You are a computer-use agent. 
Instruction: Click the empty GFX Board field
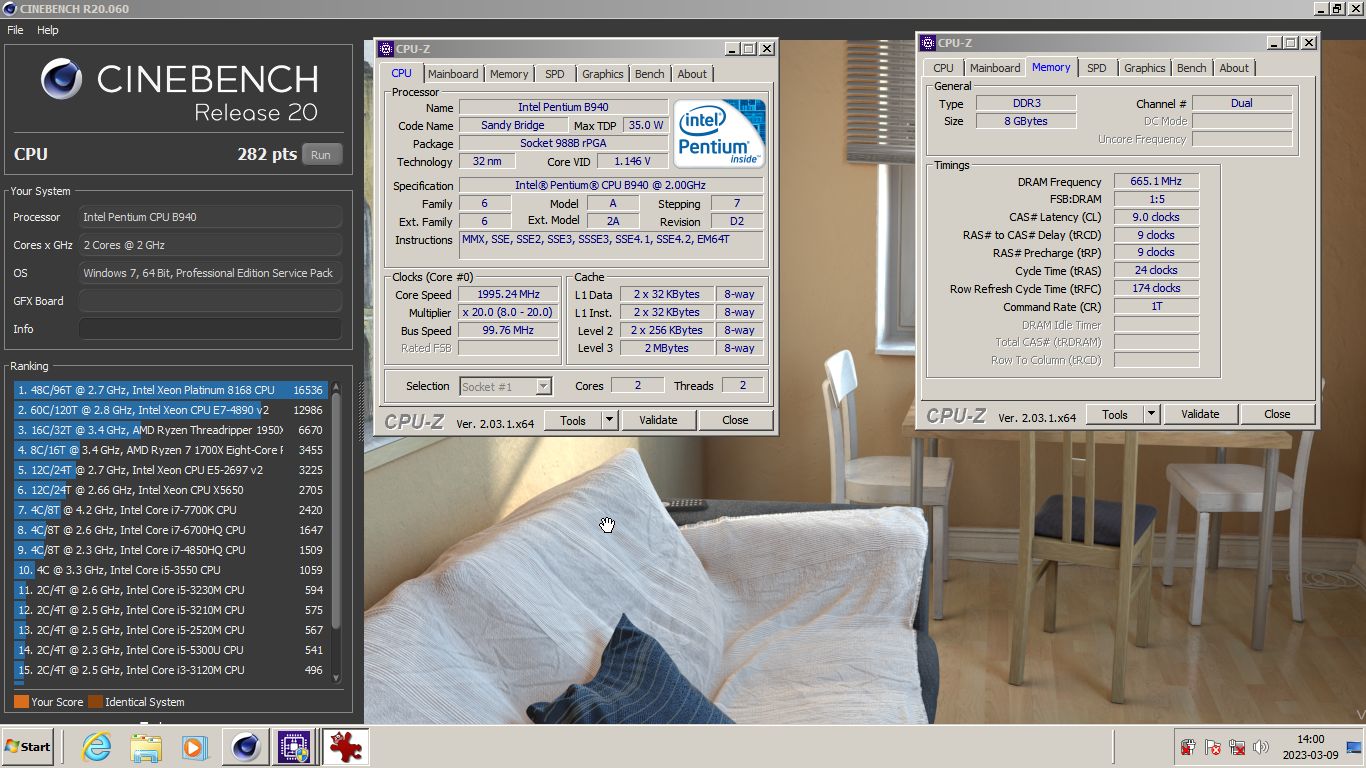tap(210, 301)
